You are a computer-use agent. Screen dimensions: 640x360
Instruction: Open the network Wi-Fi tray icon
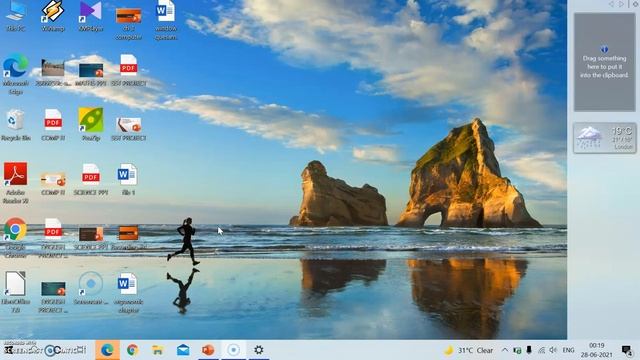[x=541, y=350]
